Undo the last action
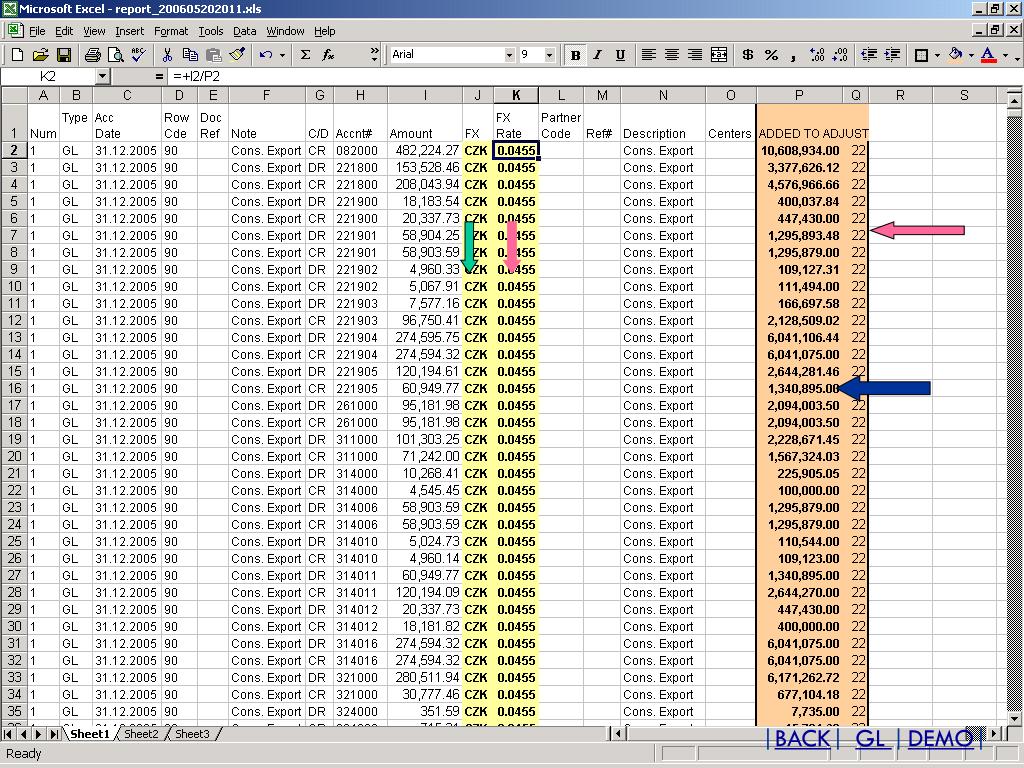The height and width of the screenshot is (768, 1024). (x=265, y=55)
